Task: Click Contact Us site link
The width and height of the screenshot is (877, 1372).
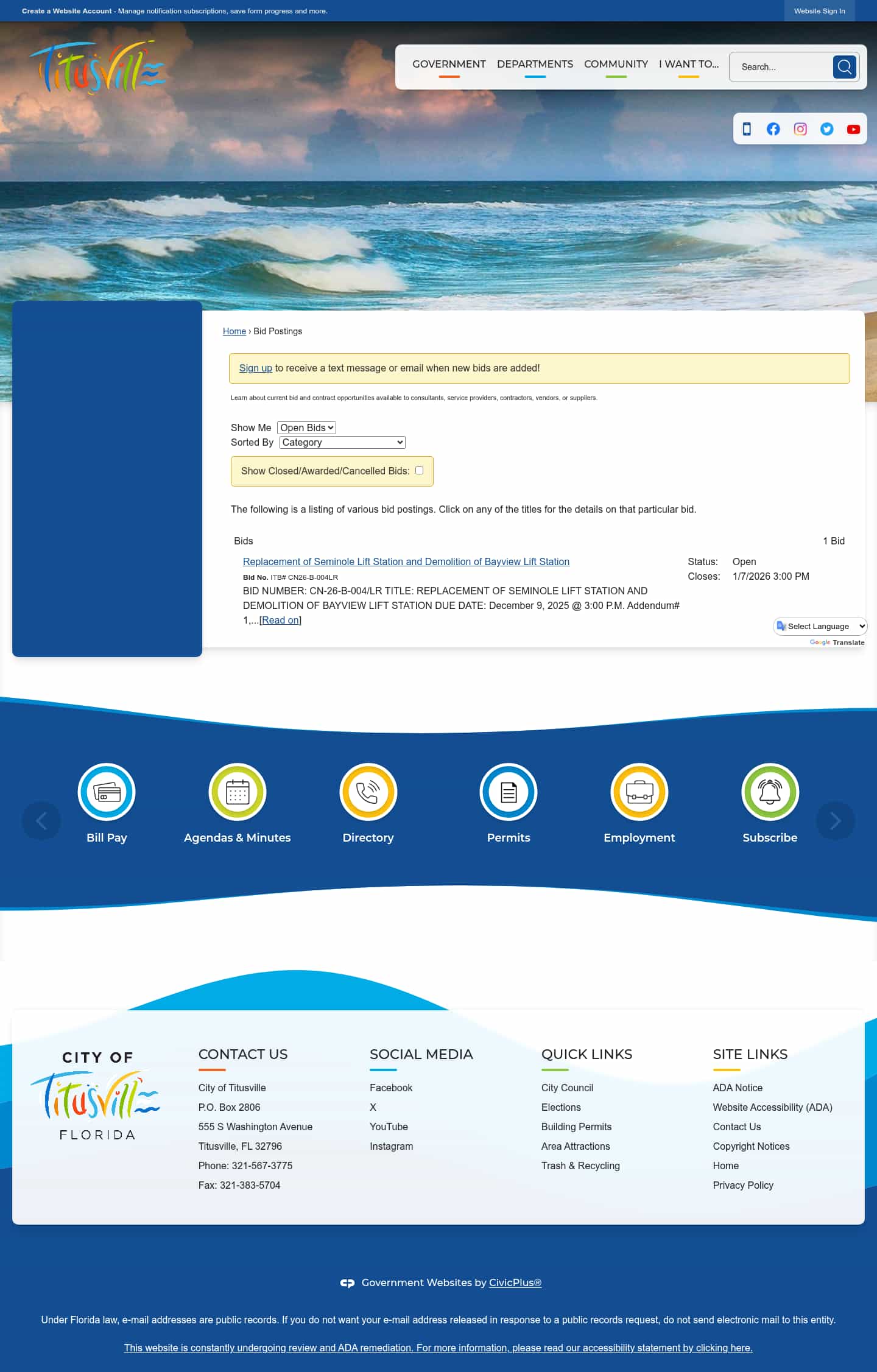Action: click(x=737, y=1127)
